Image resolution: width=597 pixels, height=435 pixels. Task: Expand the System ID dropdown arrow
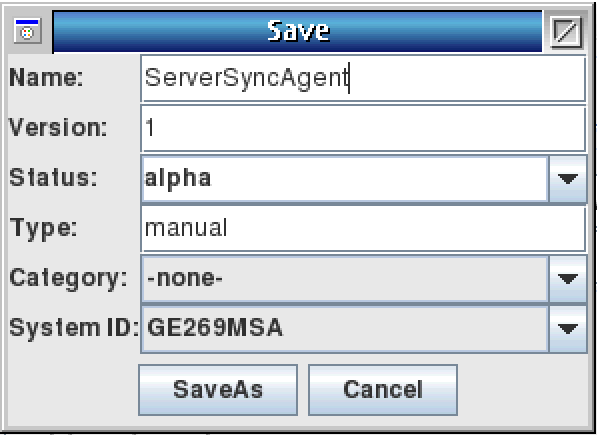(x=568, y=329)
